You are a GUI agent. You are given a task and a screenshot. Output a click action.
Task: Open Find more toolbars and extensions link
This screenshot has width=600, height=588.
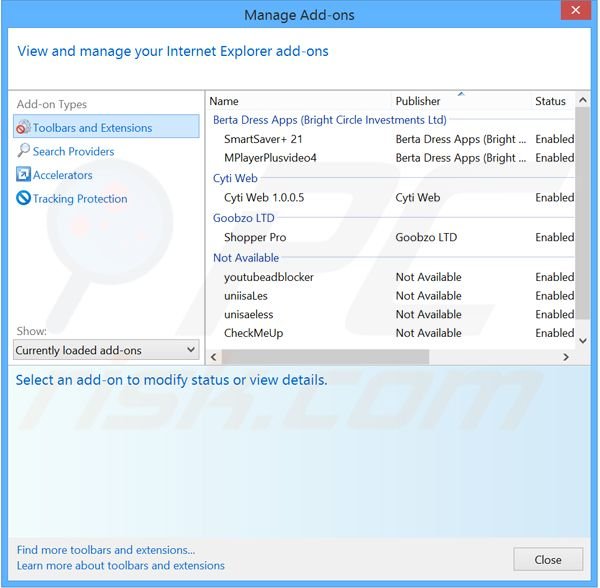tap(106, 550)
